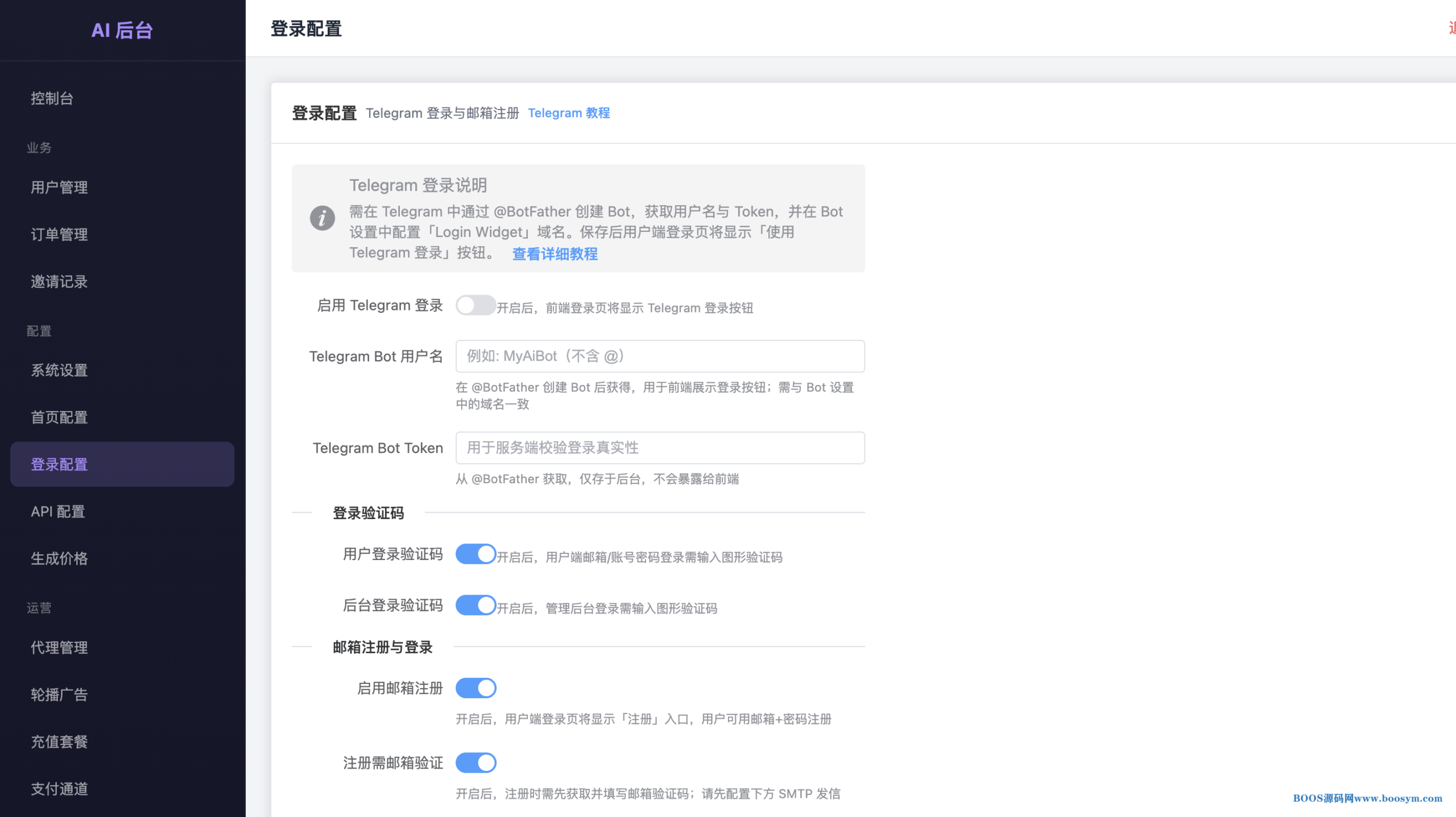
Task: Toggle the 启用邮箱注册 switch
Action: tap(475, 688)
